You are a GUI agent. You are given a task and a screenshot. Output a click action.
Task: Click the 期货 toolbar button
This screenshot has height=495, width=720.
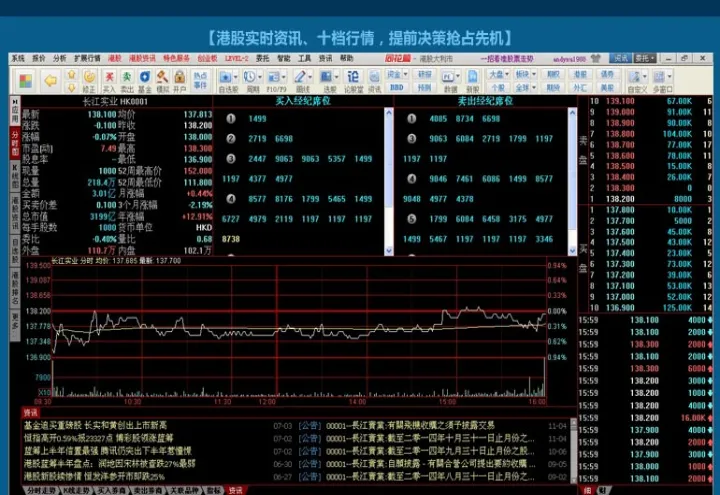(x=553, y=87)
